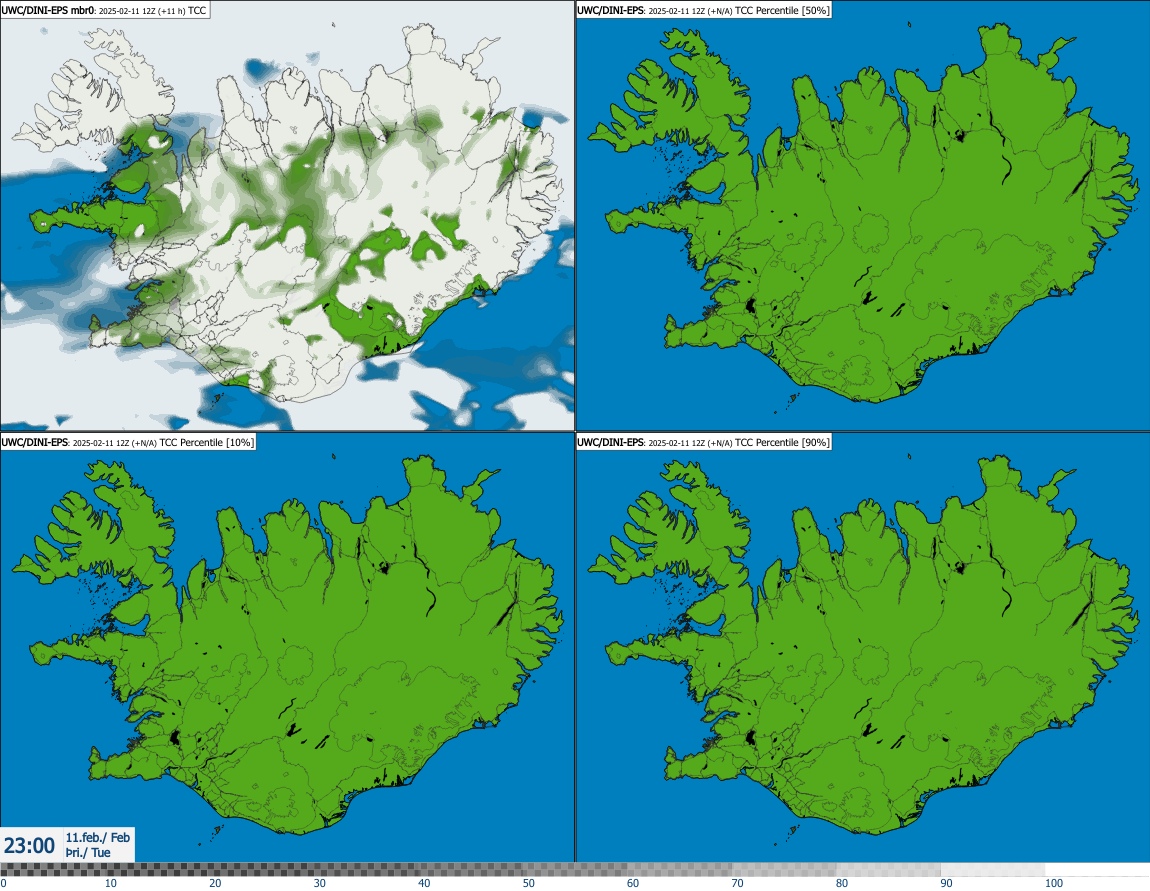The width and height of the screenshot is (1150, 891).
Task: Select the mbr0 cloud cover map panel
Action: tap(287, 216)
